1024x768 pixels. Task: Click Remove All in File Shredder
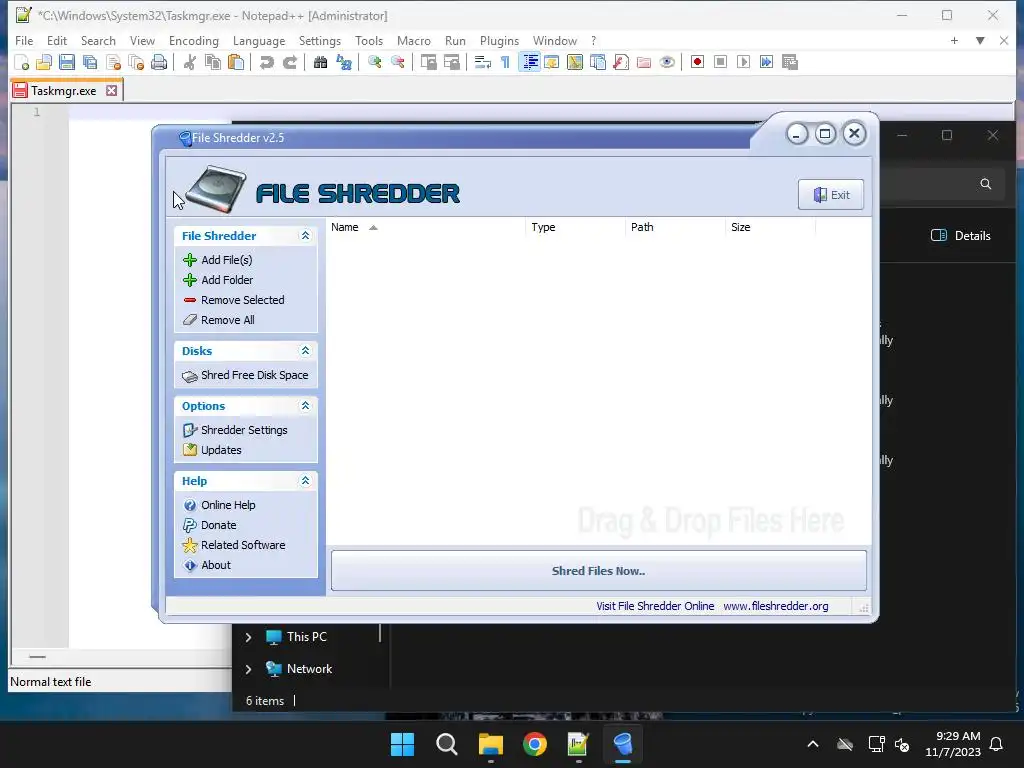coord(219,320)
